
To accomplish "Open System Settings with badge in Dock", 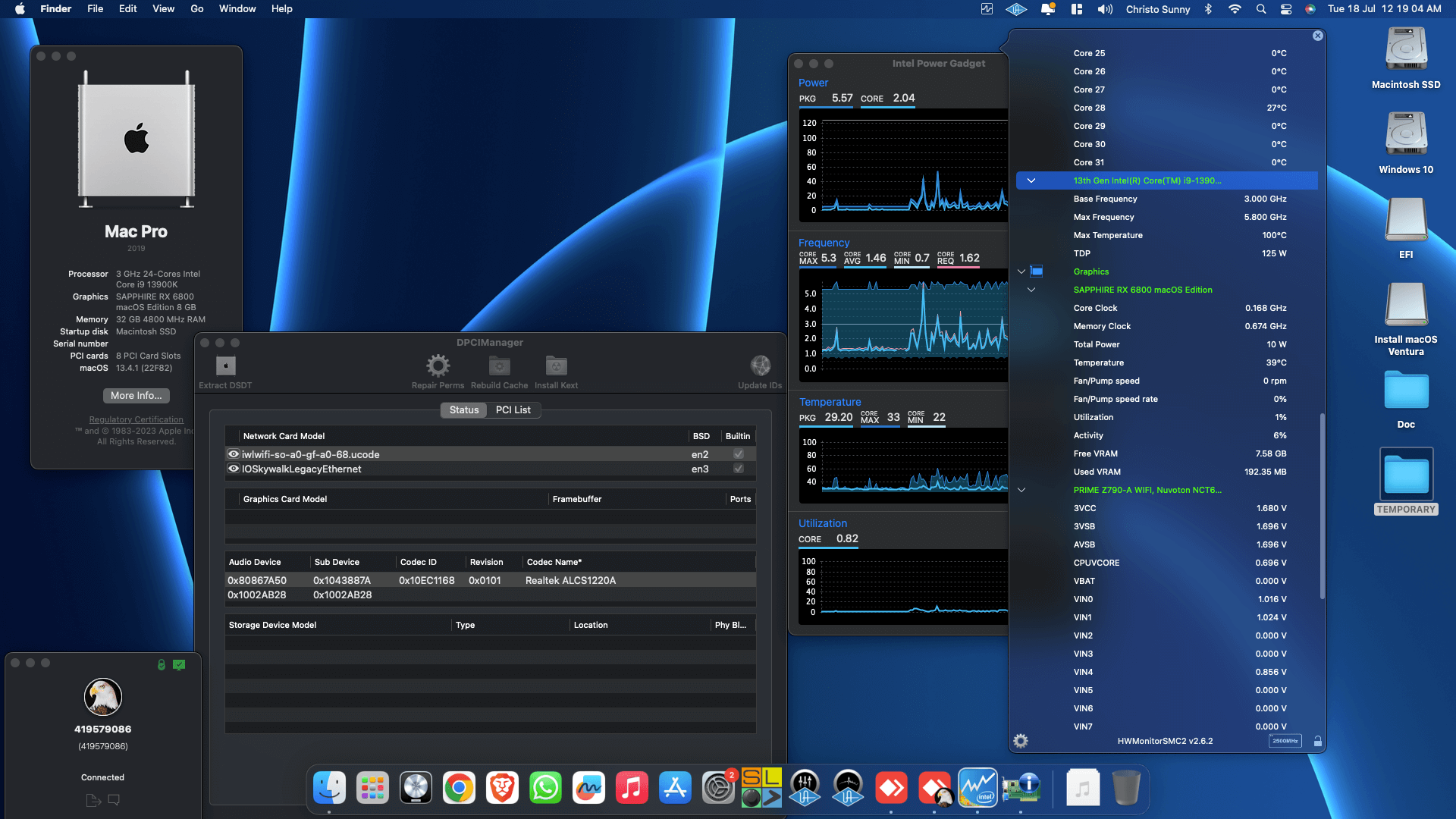I will click(x=718, y=789).
